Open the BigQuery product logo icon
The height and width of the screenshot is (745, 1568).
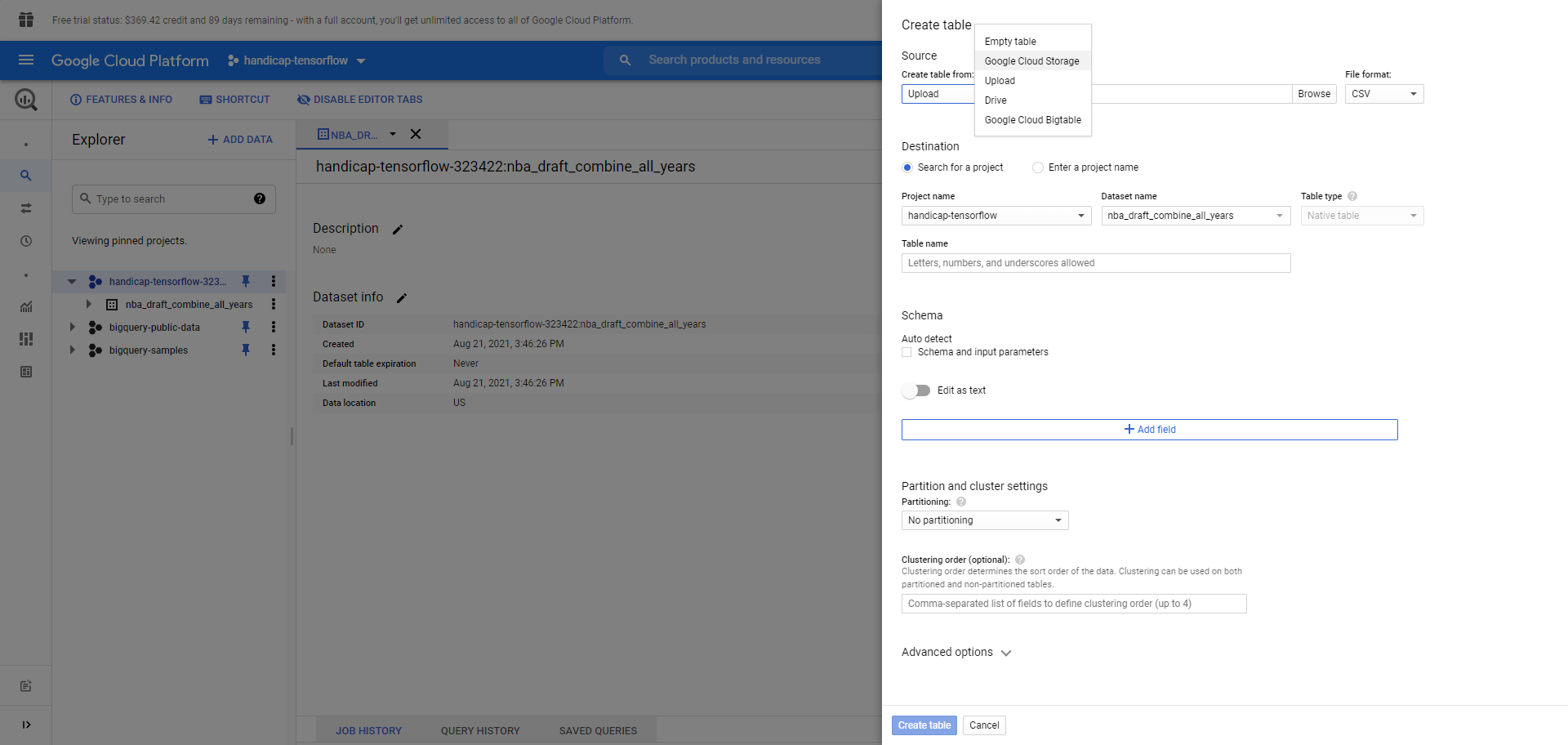[26, 100]
